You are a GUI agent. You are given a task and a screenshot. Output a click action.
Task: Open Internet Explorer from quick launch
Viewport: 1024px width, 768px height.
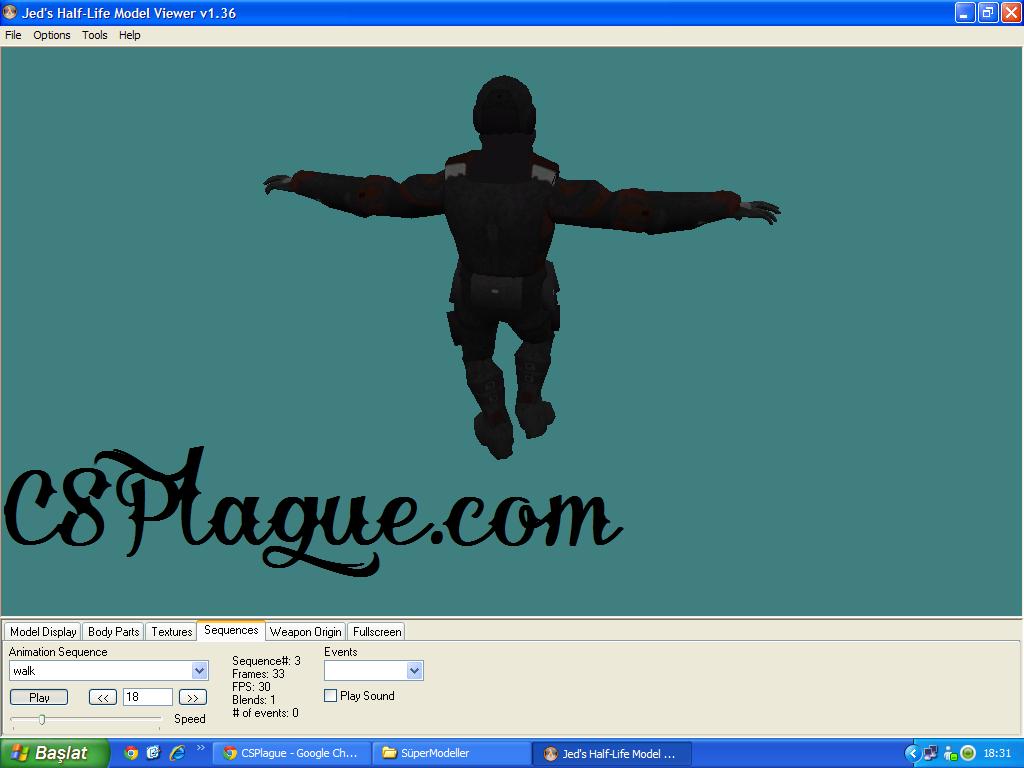pos(177,753)
